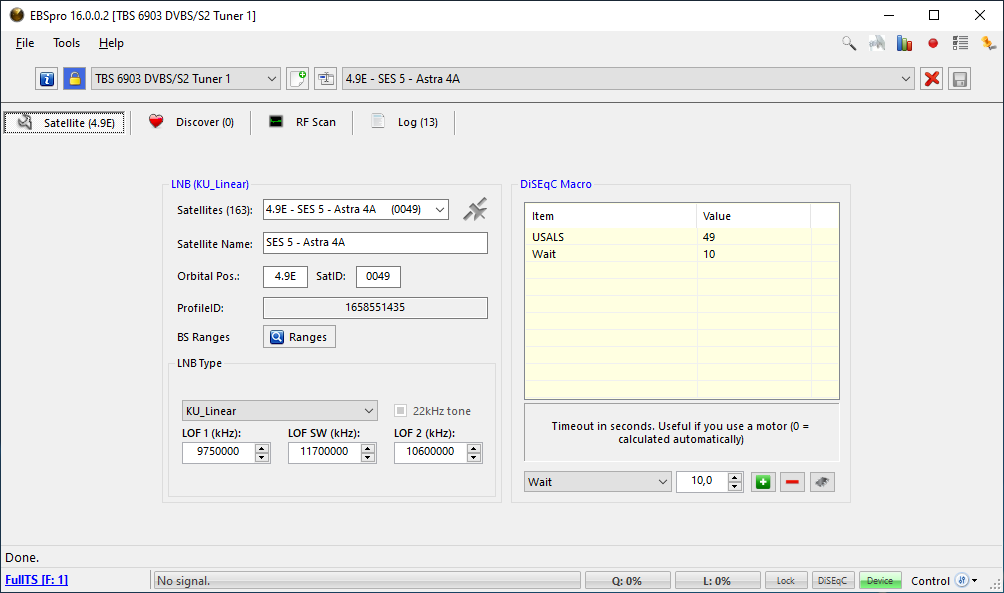Viewport: 1004px width, 593px height.
Task: Click the red record dot icon
Action: click(933, 43)
